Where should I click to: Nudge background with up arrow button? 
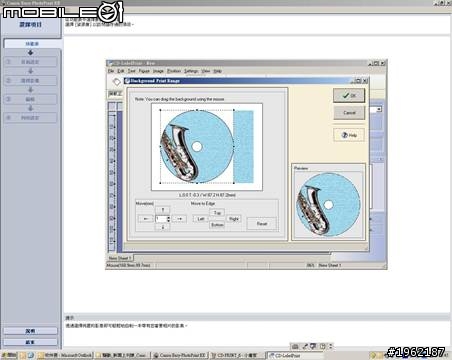[163, 210]
